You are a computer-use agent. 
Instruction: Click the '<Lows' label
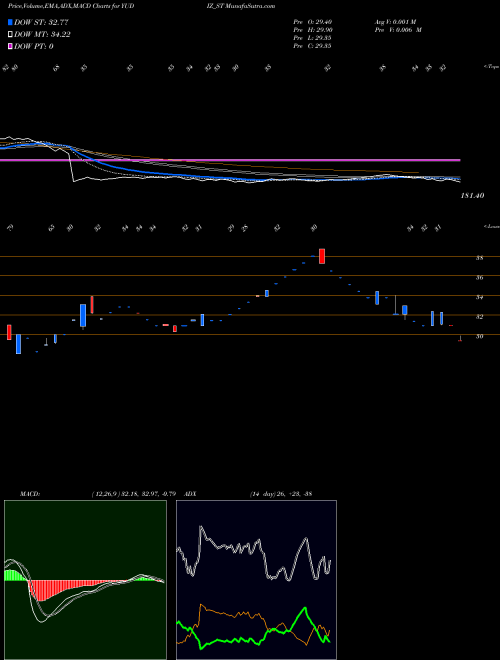coord(492,226)
